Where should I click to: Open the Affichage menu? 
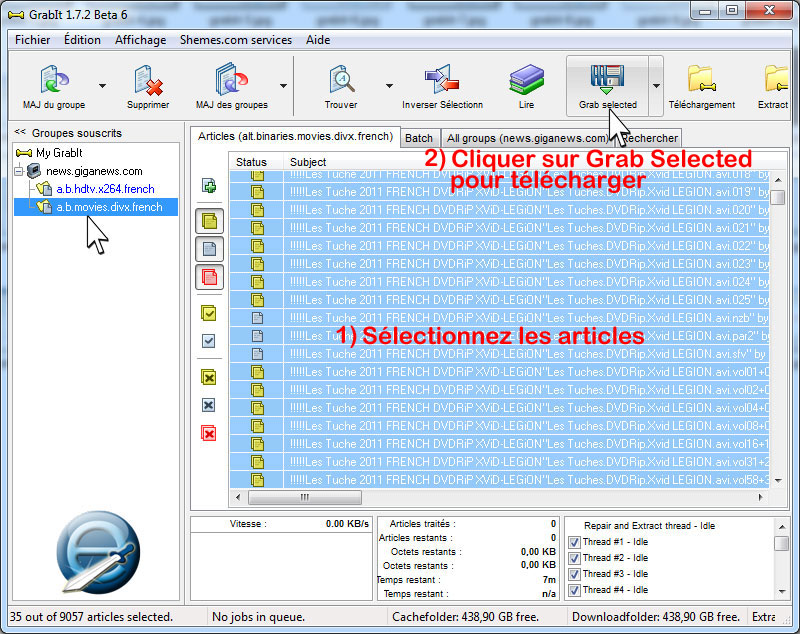click(140, 40)
